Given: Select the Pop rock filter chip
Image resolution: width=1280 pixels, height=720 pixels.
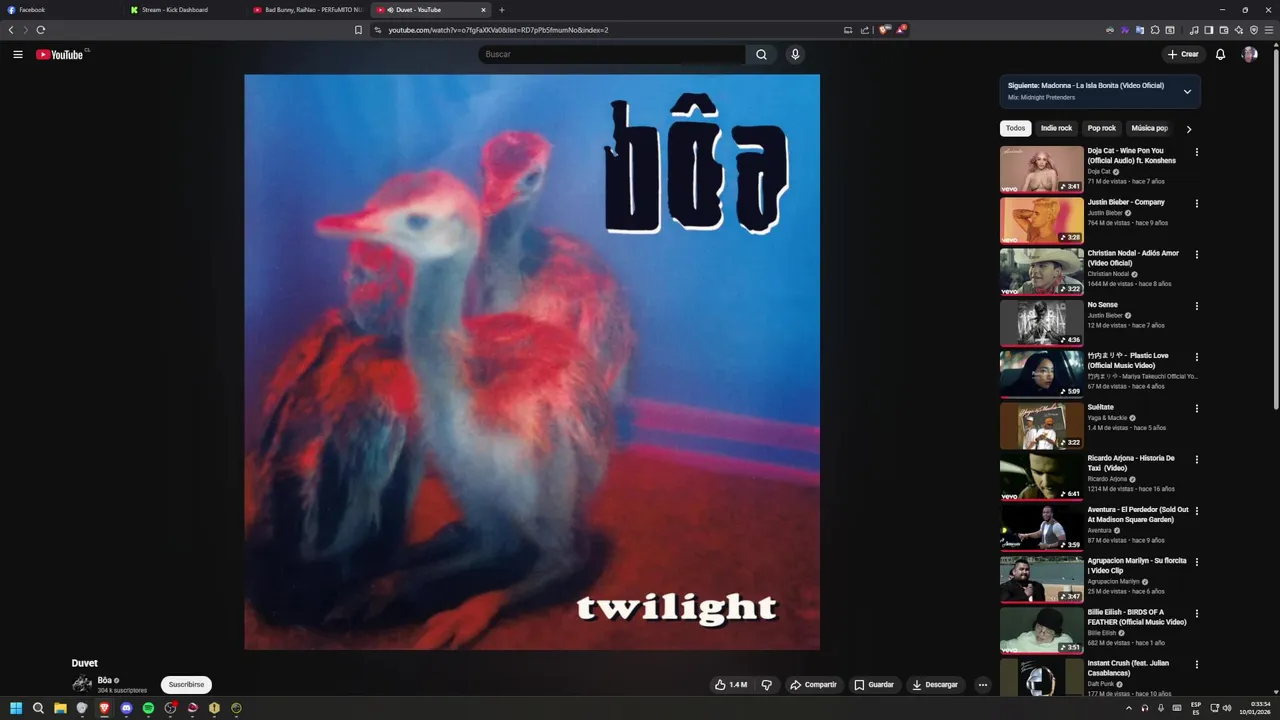Looking at the screenshot, I should (1101, 128).
